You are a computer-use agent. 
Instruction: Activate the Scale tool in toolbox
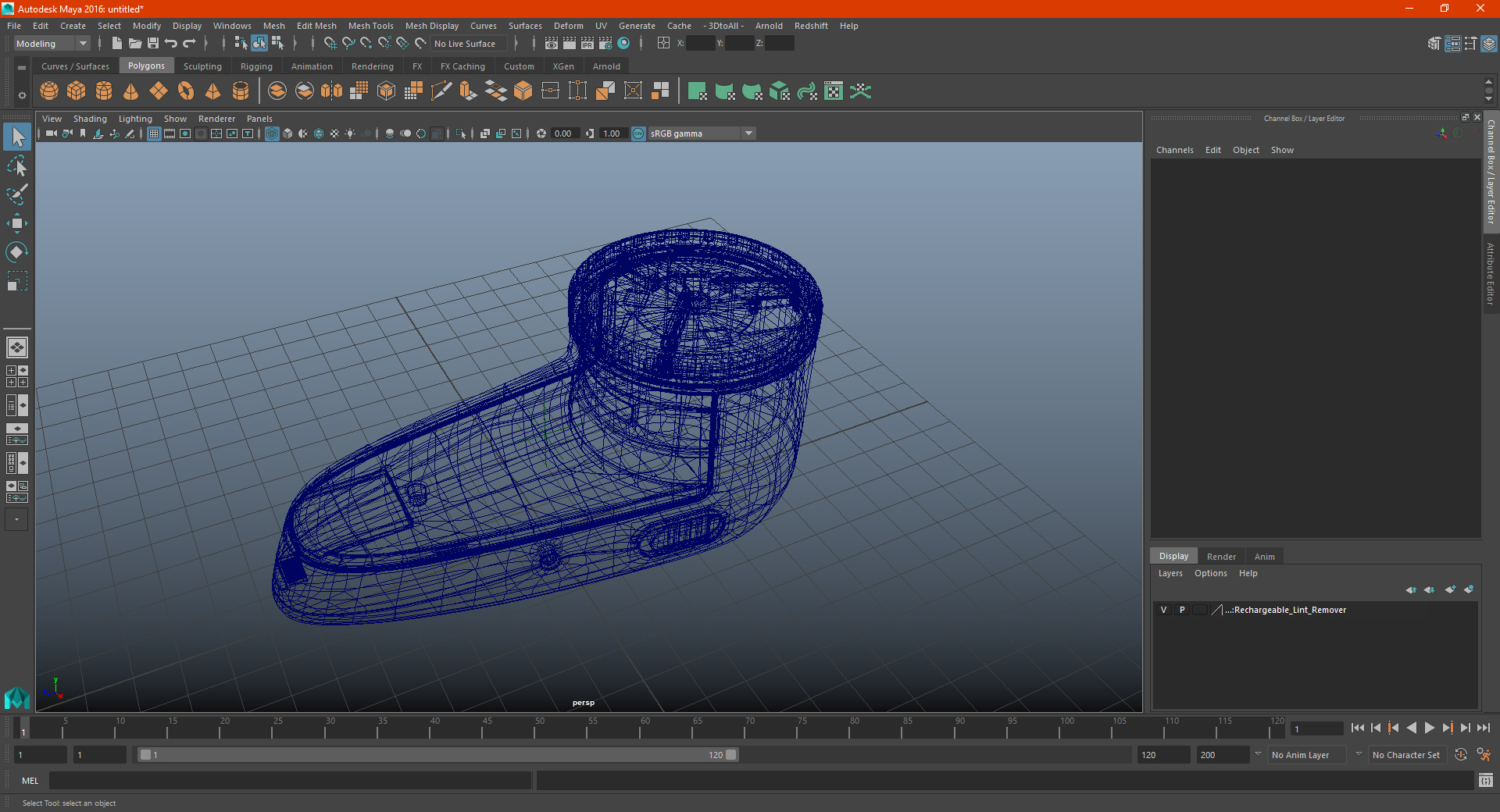click(x=17, y=281)
